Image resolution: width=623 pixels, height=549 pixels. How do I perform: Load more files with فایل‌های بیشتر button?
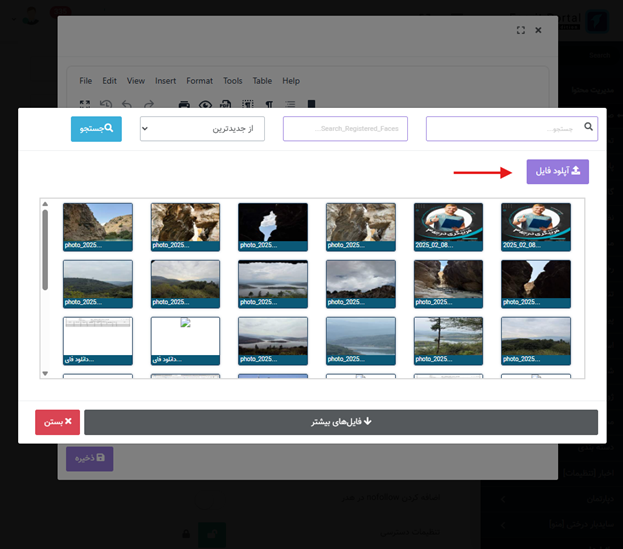click(x=341, y=422)
